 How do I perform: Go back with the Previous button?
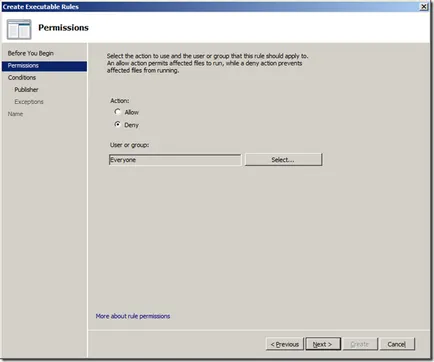point(285,344)
